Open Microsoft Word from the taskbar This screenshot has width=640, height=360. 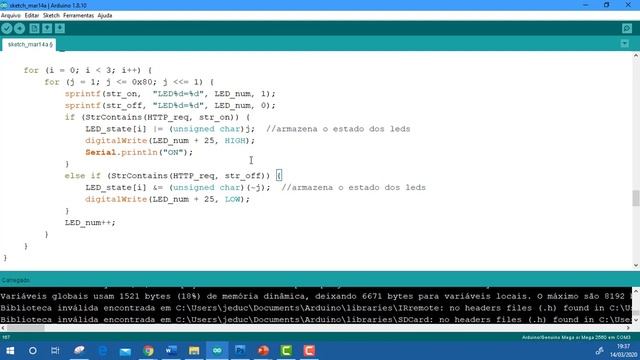[x=171, y=351]
